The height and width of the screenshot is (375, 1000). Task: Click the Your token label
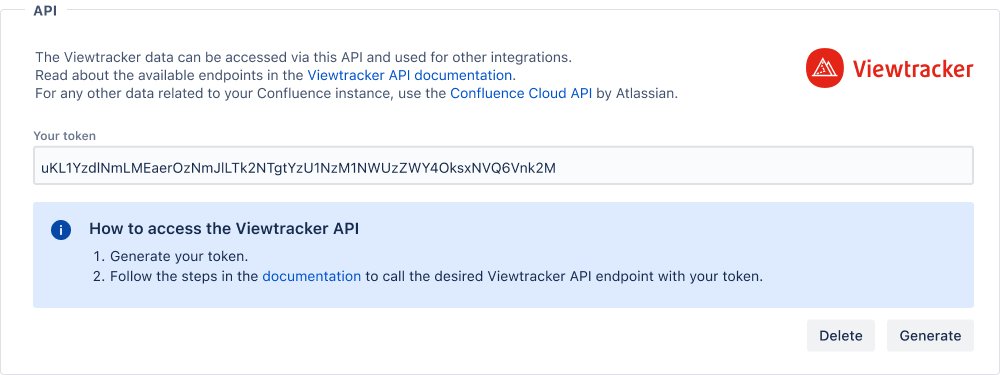tap(65, 136)
